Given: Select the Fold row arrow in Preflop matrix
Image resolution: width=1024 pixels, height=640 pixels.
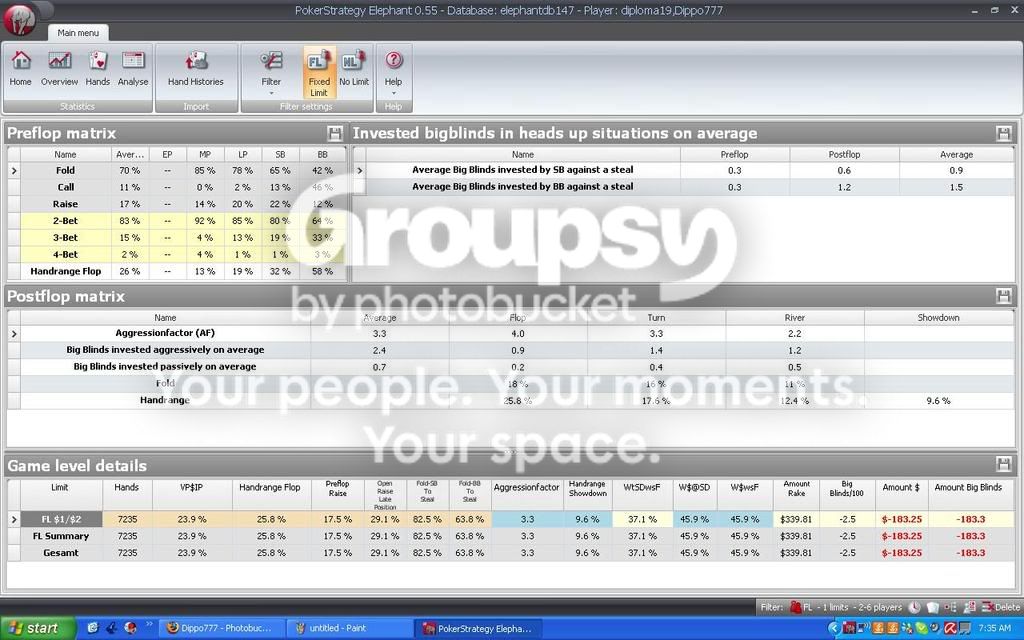Looking at the screenshot, I should (x=14, y=170).
